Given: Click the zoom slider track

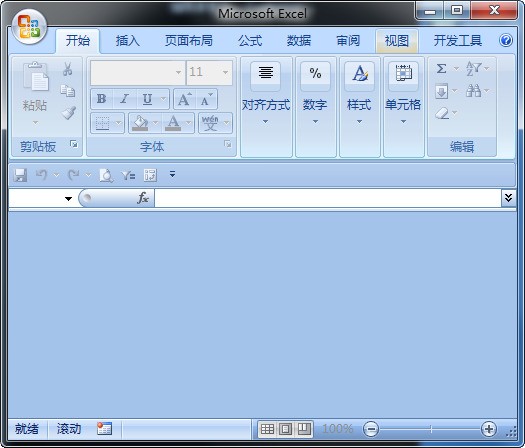Looking at the screenshot, I should [x=430, y=429].
